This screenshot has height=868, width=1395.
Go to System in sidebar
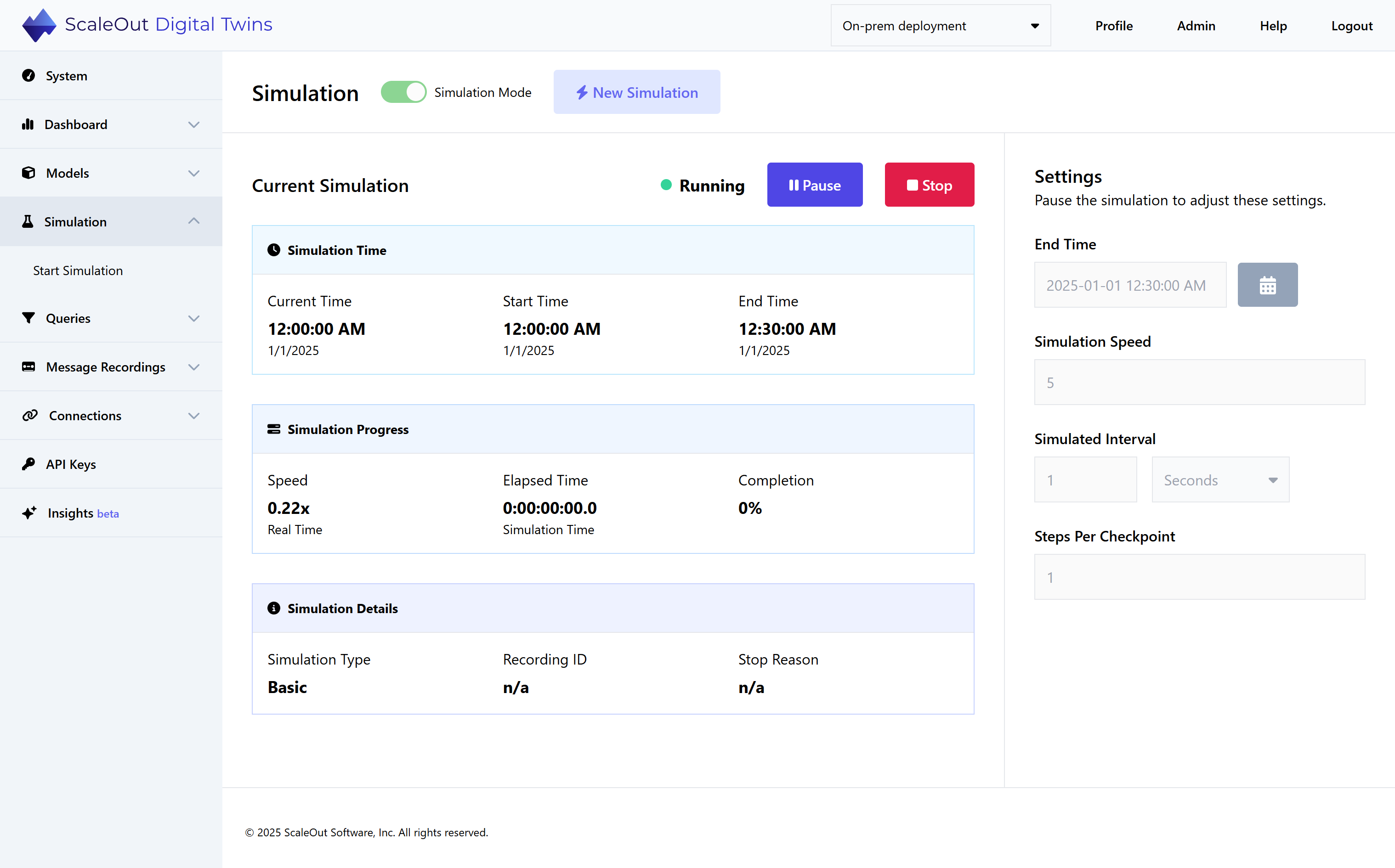tap(111, 76)
